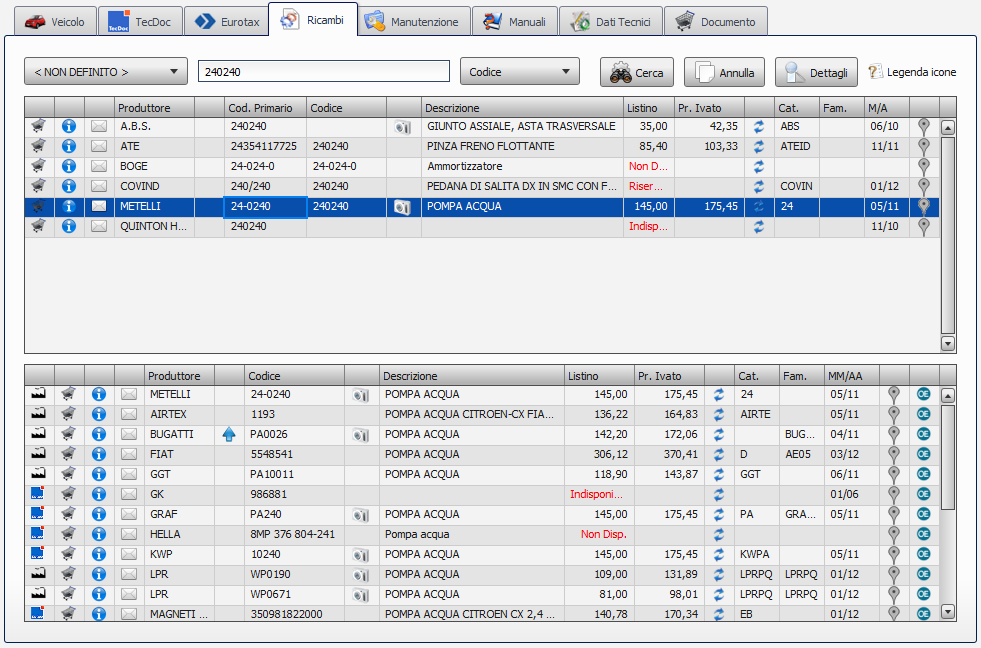981x648 pixels.
Task: Open the NON DEFINITO dropdown
Action: [106, 72]
